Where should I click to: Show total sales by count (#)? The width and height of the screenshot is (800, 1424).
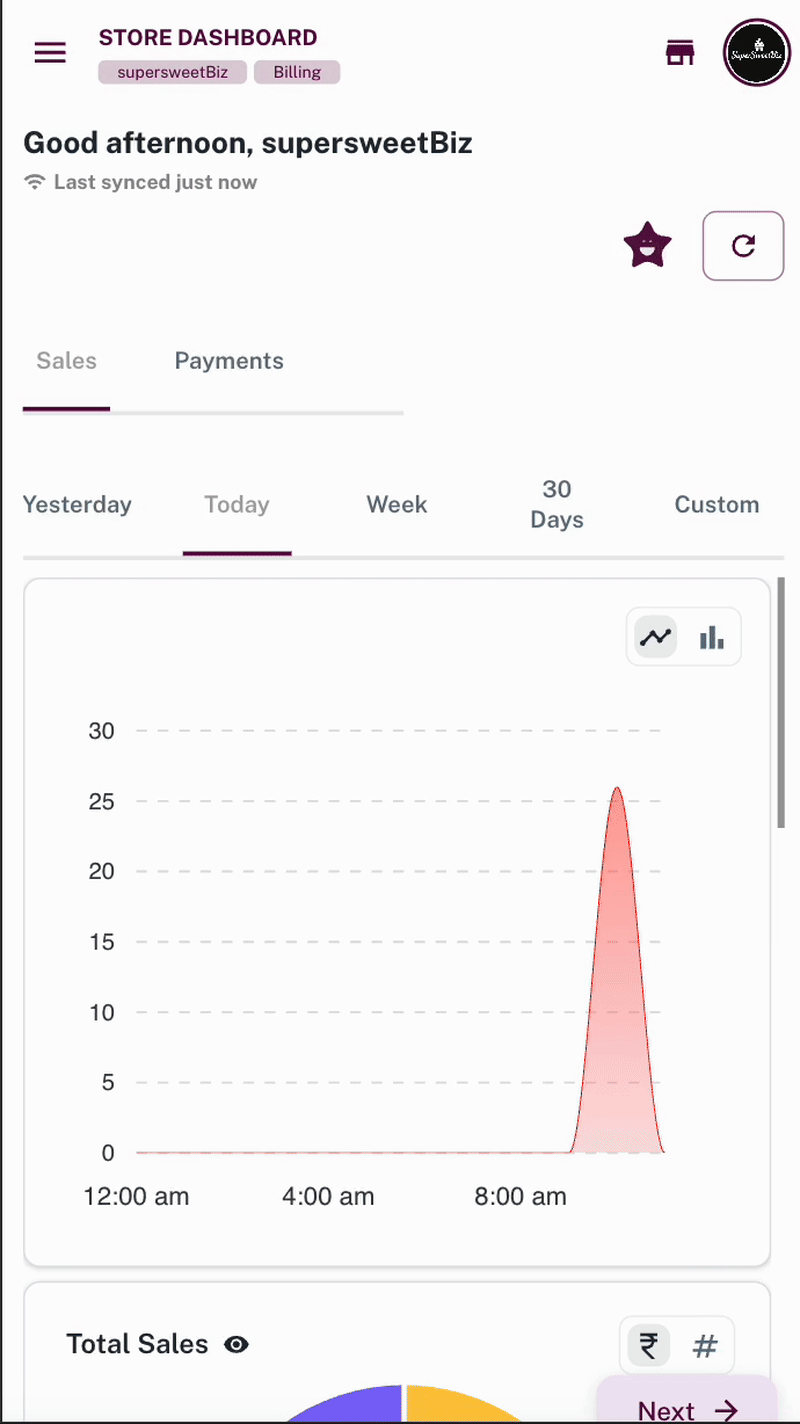coord(705,1346)
